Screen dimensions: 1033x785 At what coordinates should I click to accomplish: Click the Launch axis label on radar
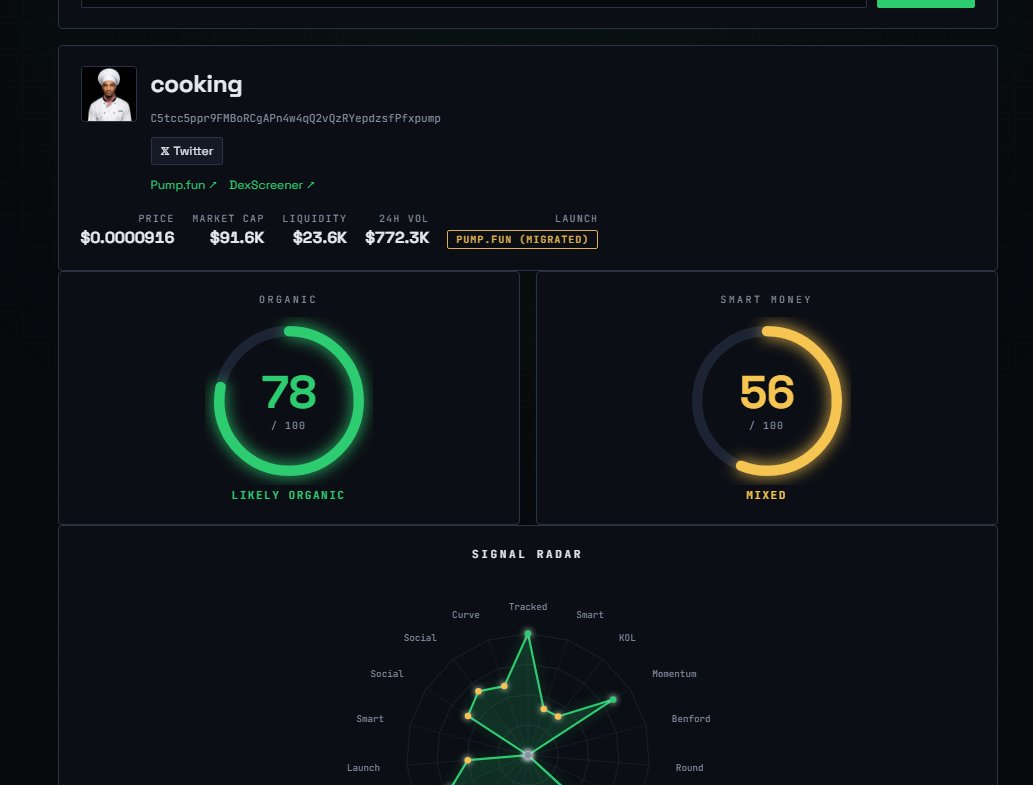[363, 768]
